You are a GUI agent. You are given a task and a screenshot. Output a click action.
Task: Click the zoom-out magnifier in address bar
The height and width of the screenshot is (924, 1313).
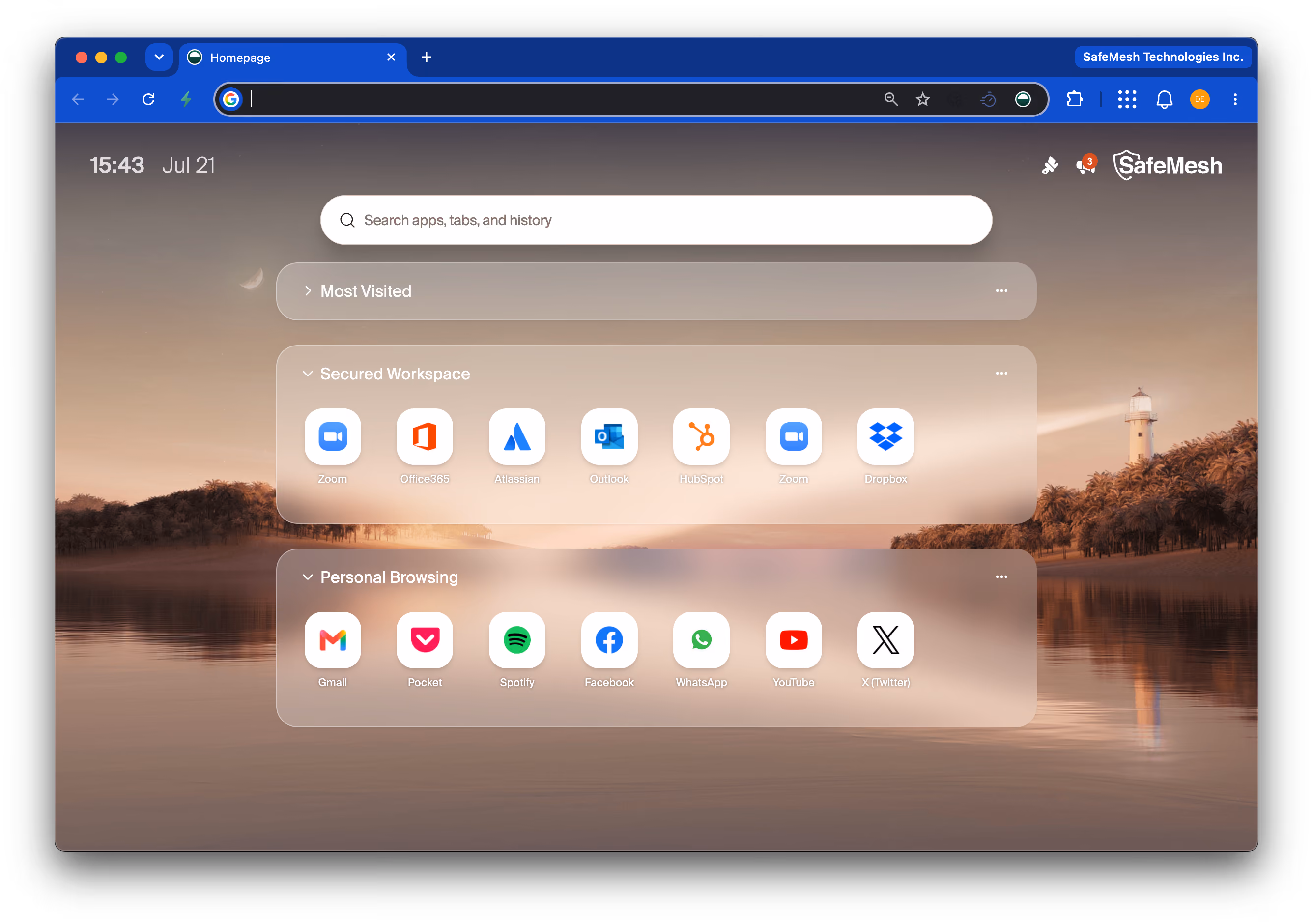coord(891,100)
